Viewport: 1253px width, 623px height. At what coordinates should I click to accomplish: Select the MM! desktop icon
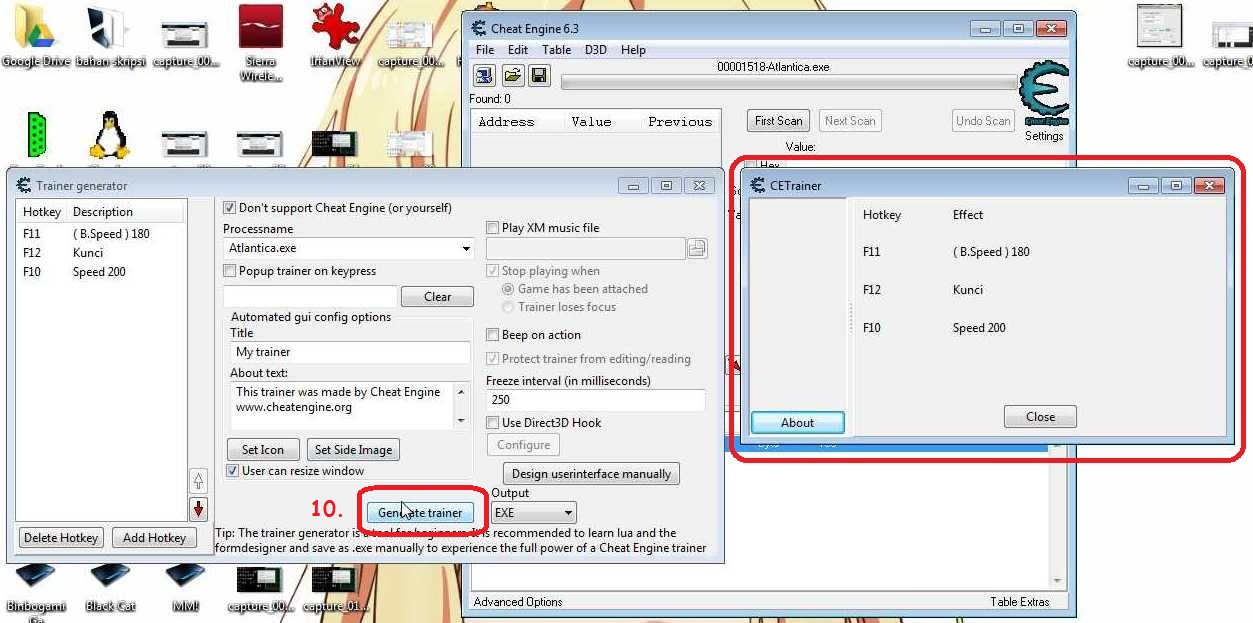[x=185, y=588]
